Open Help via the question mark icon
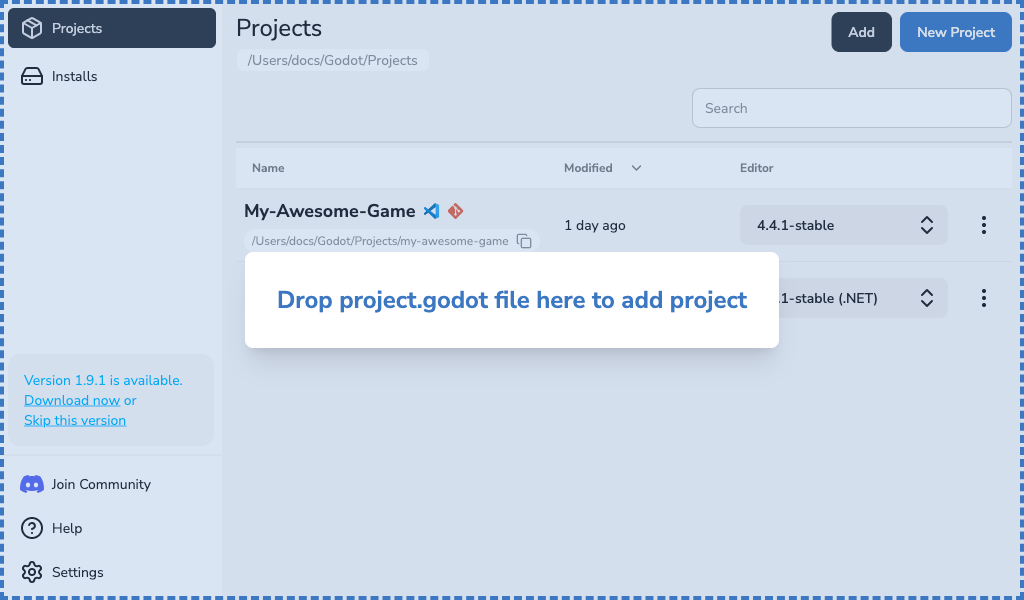This screenshot has height=600, width=1024. 30,528
